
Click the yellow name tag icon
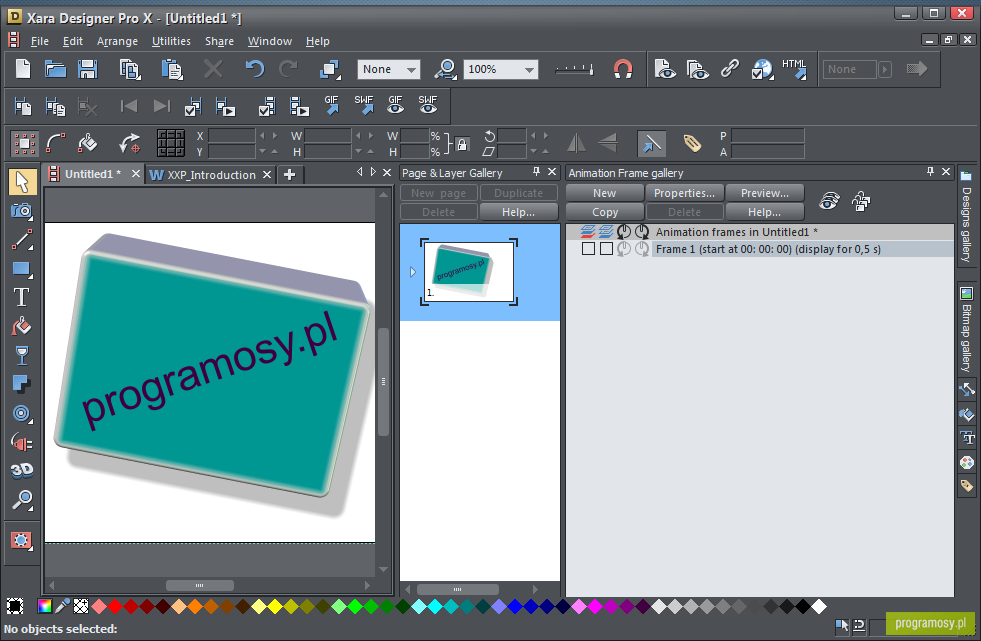click(691, 144)
